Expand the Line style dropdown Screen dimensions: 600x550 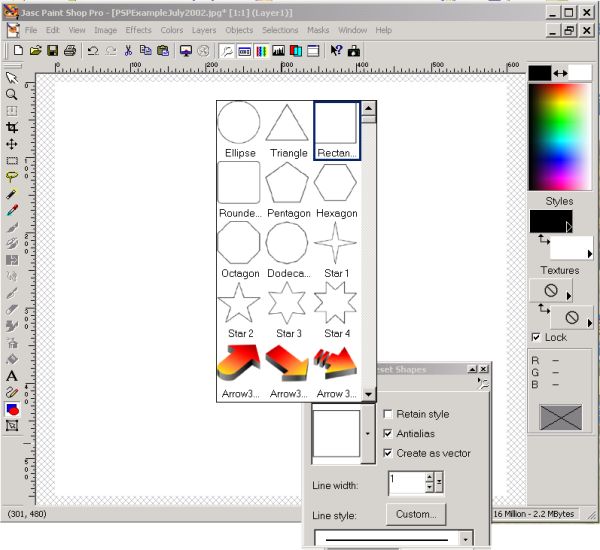coord(465,539)
